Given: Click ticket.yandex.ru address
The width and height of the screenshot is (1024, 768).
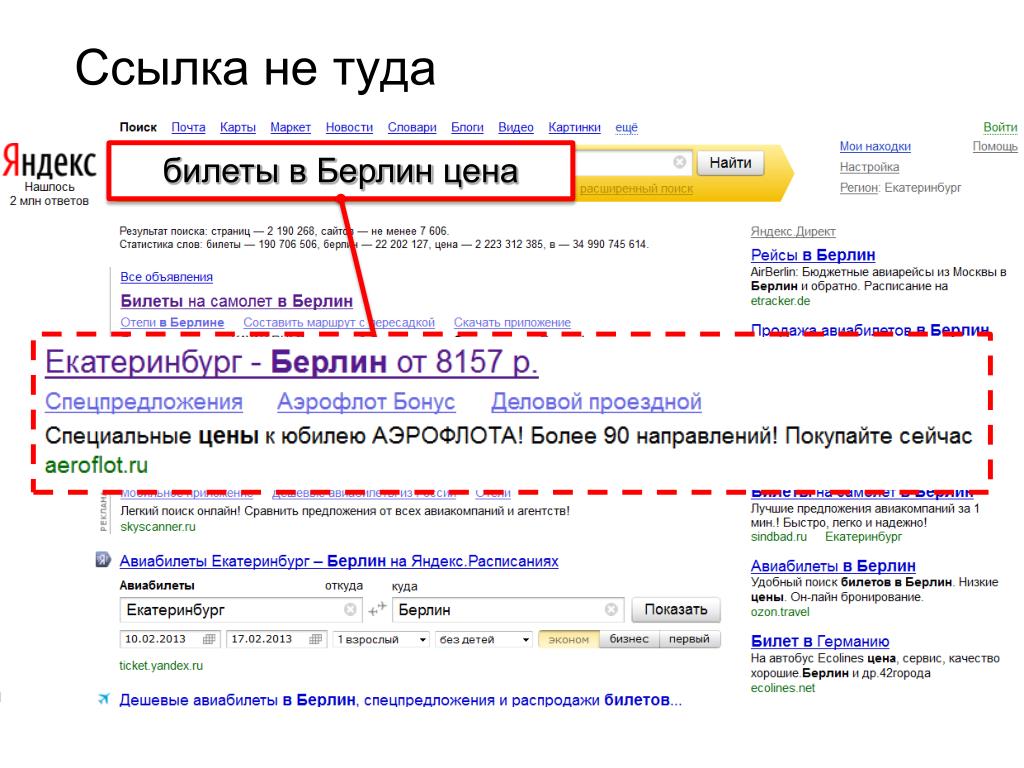Looking at the screenshot, I should [161, 665].
